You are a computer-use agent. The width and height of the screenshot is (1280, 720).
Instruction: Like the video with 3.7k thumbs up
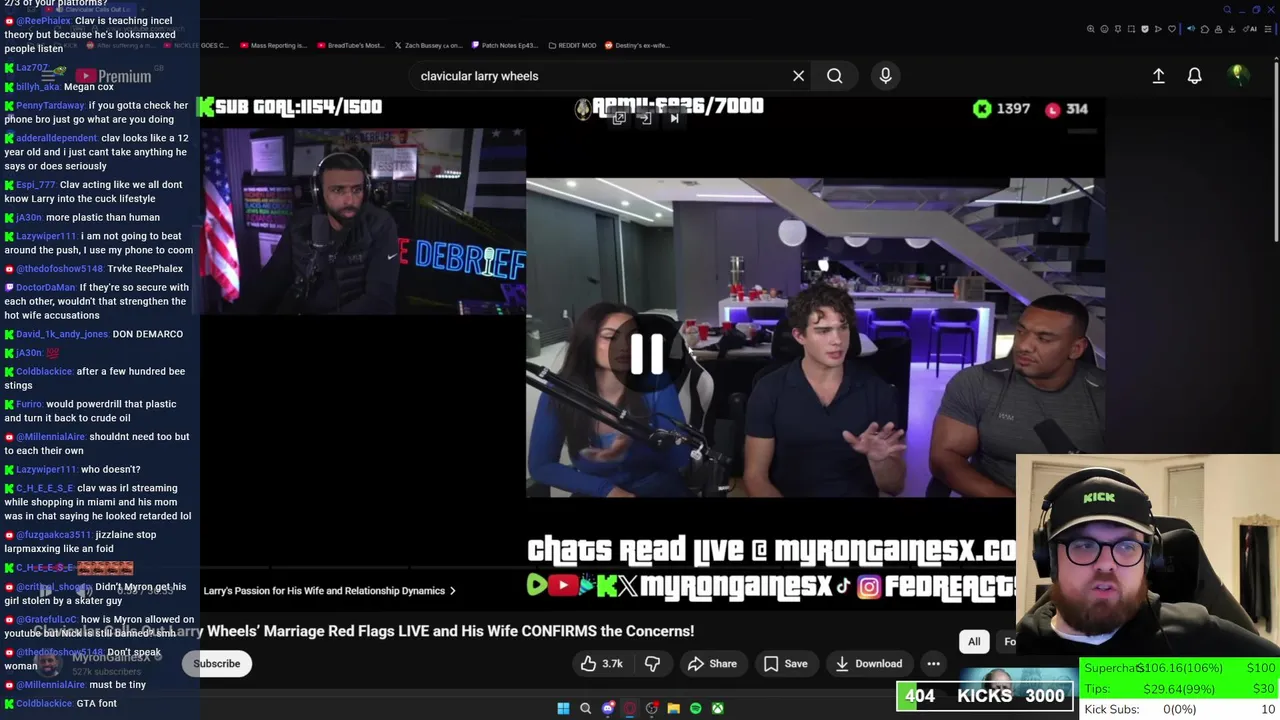tap(601, 664)
